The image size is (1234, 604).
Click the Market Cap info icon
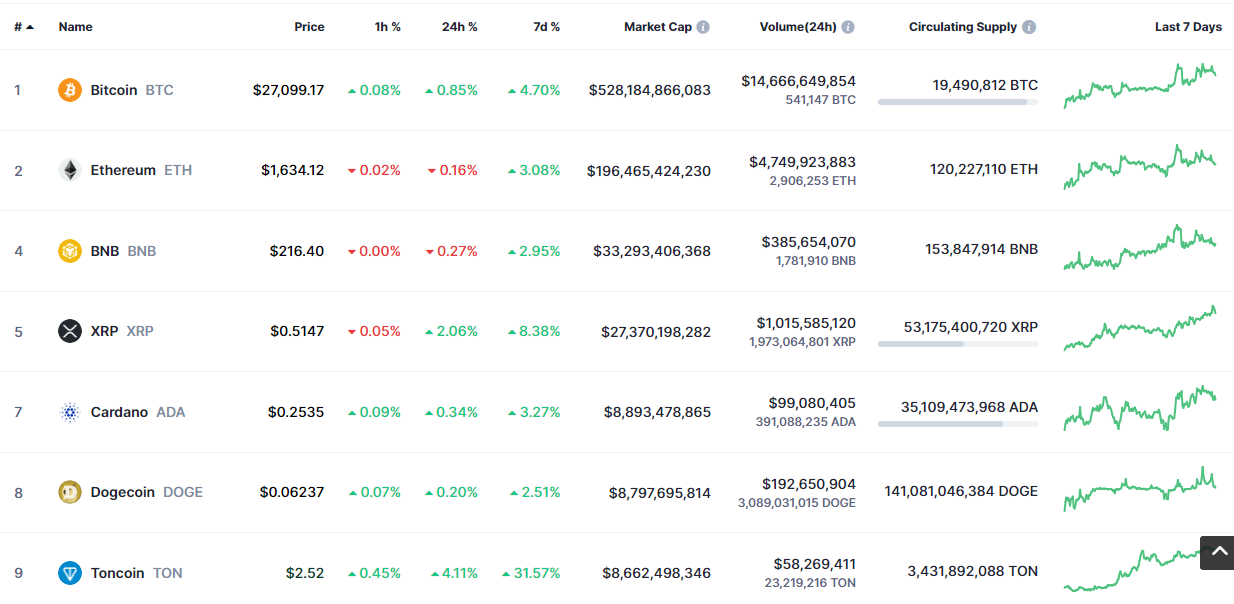click(703, 27)
